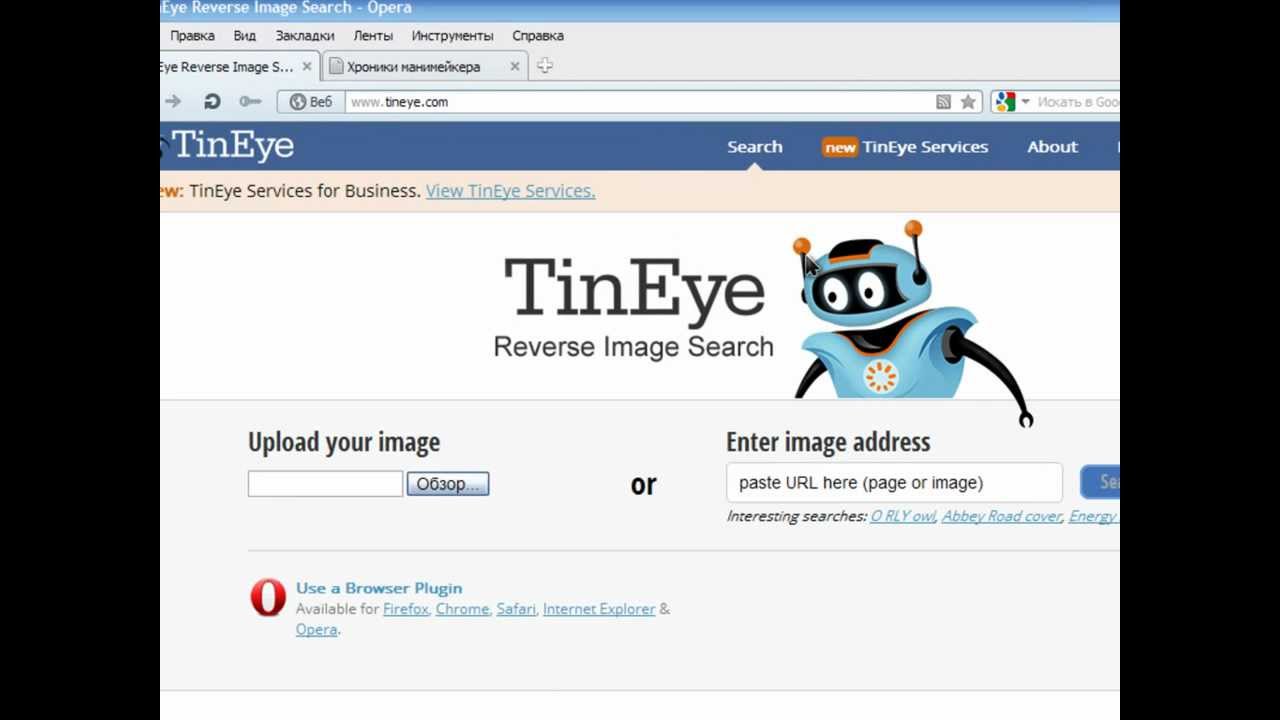Click the large TinEye Reverse Image Search logo
The width and height of the screenshot is (1280, 720).
click(634, 308)
